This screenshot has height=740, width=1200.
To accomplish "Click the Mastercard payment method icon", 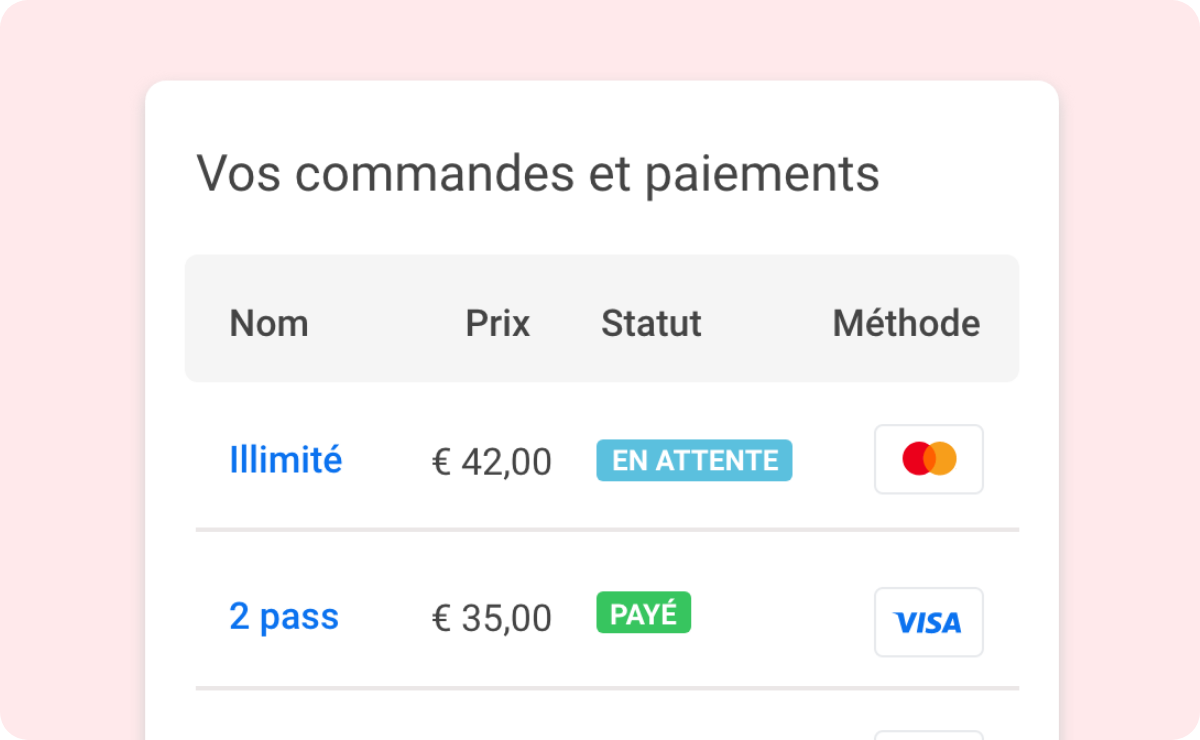I will tap(929, 459).
